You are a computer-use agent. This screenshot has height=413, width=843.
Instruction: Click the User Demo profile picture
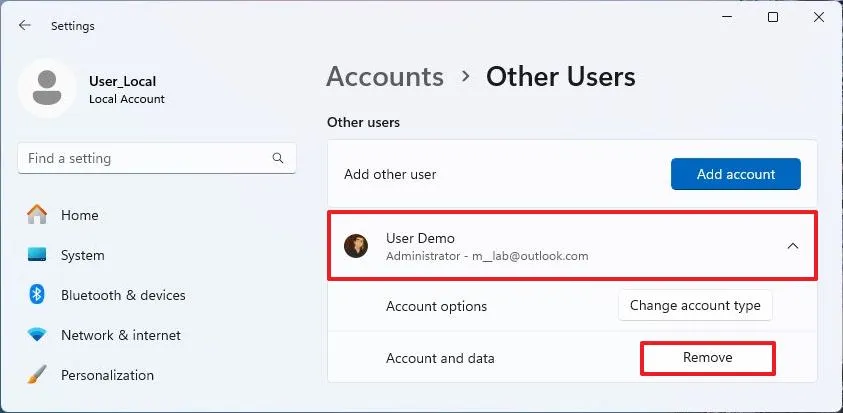tap(356, 246)
